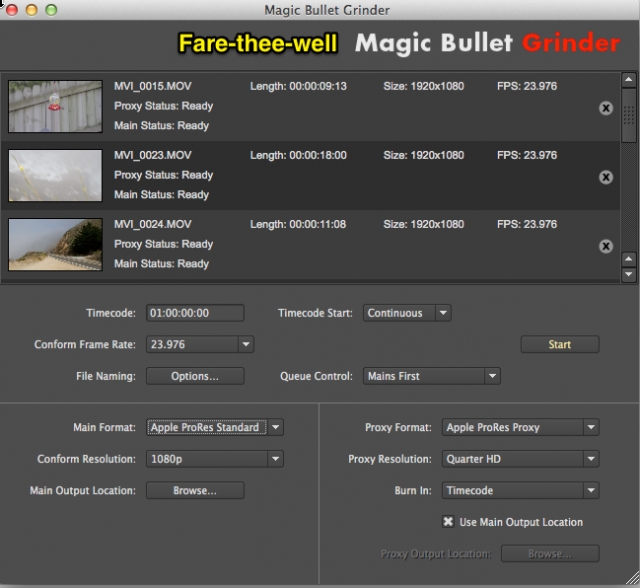Uncheck Use Main Output Location
Image resolution: width=640 pixels, height=588 pixels.
pos(448,521)
